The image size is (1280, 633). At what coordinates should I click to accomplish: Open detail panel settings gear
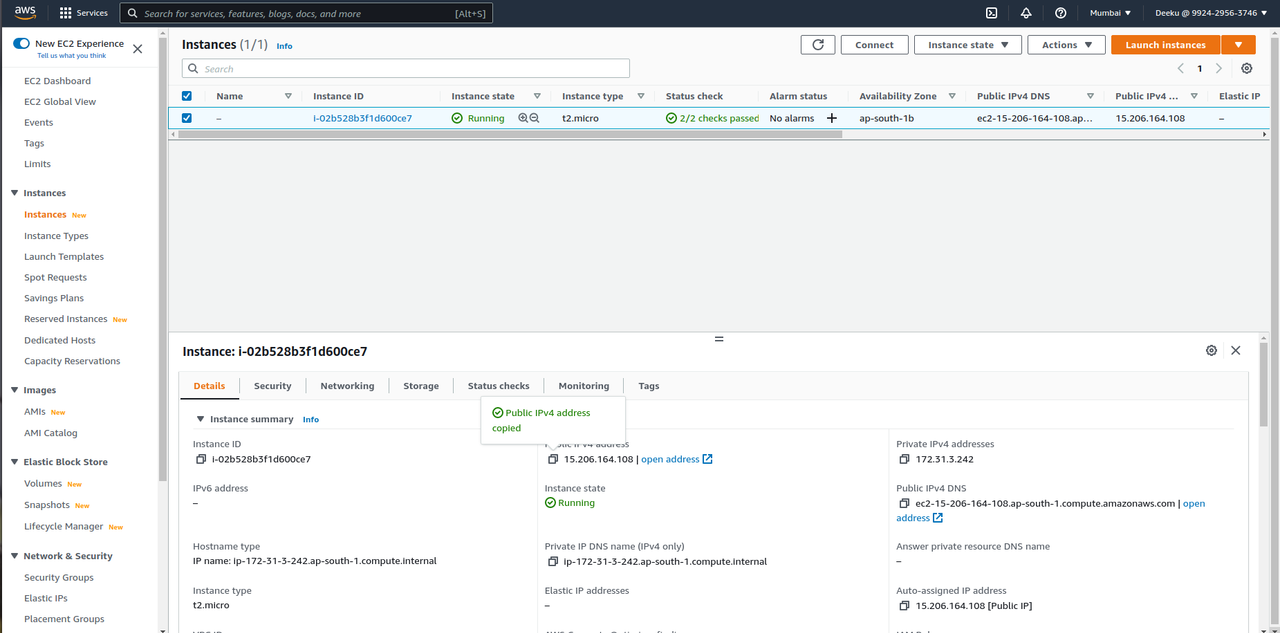(1211, 351)
